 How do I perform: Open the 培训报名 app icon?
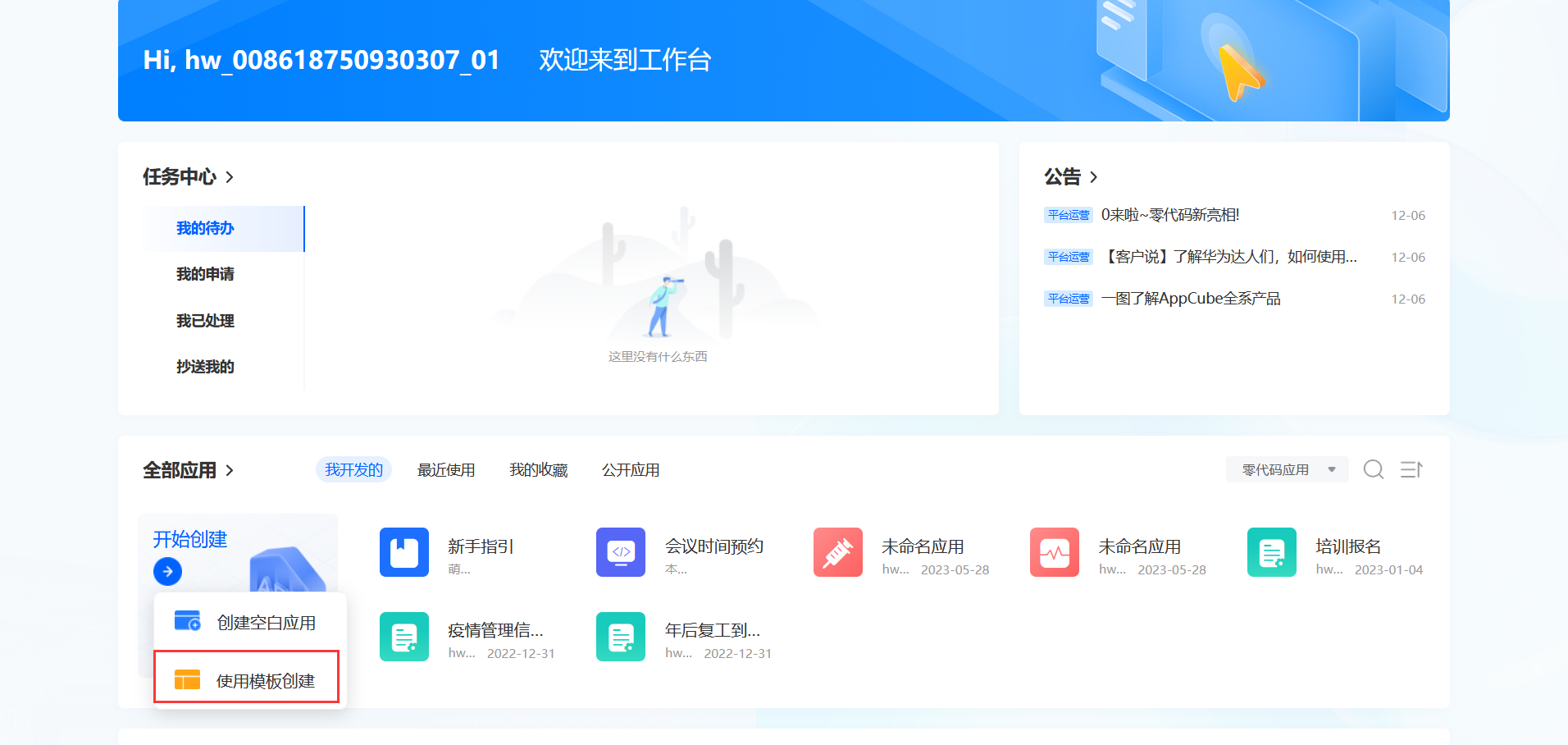1271,552
